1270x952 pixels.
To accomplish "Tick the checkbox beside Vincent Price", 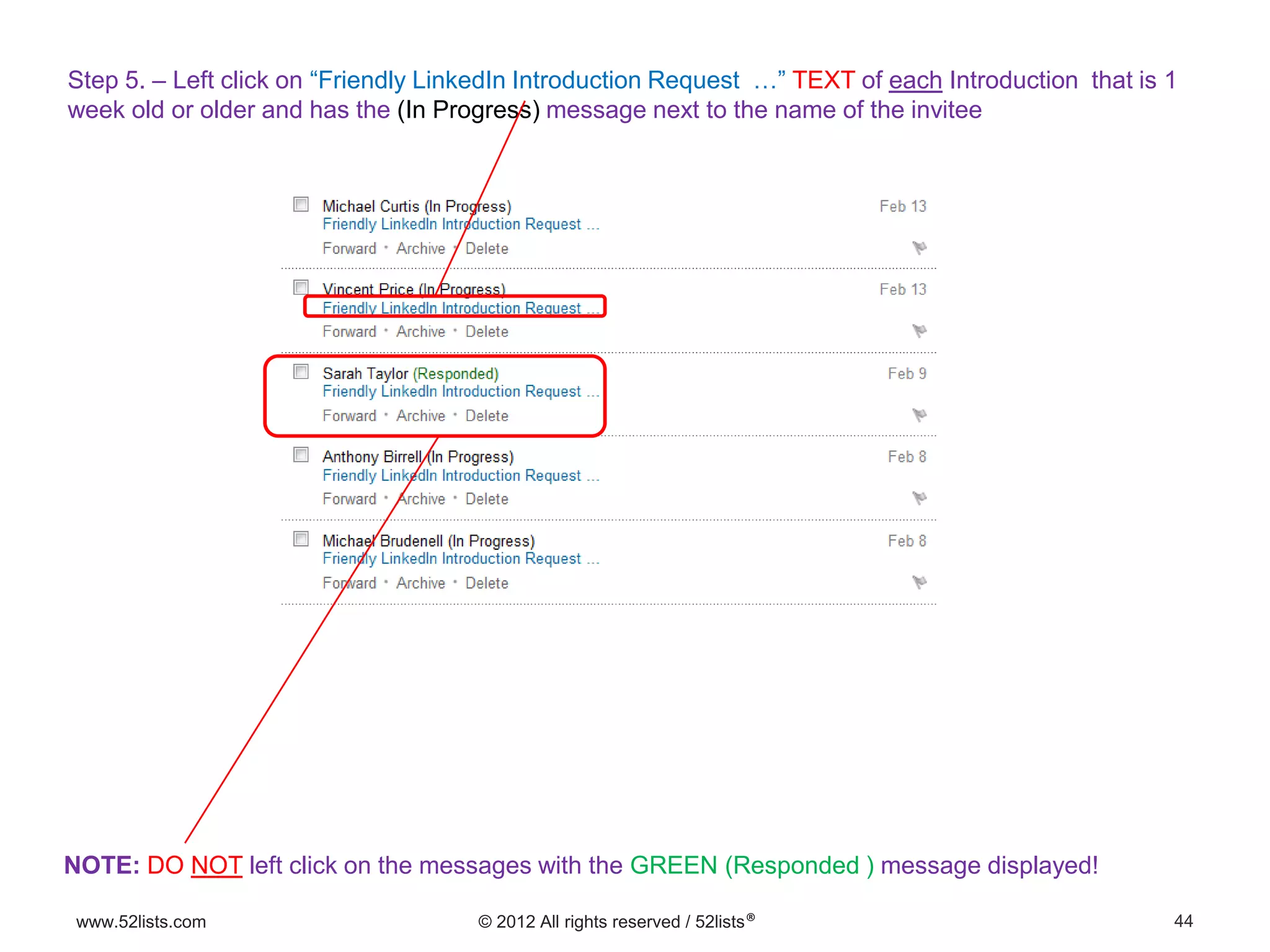I will click(301, 287).
